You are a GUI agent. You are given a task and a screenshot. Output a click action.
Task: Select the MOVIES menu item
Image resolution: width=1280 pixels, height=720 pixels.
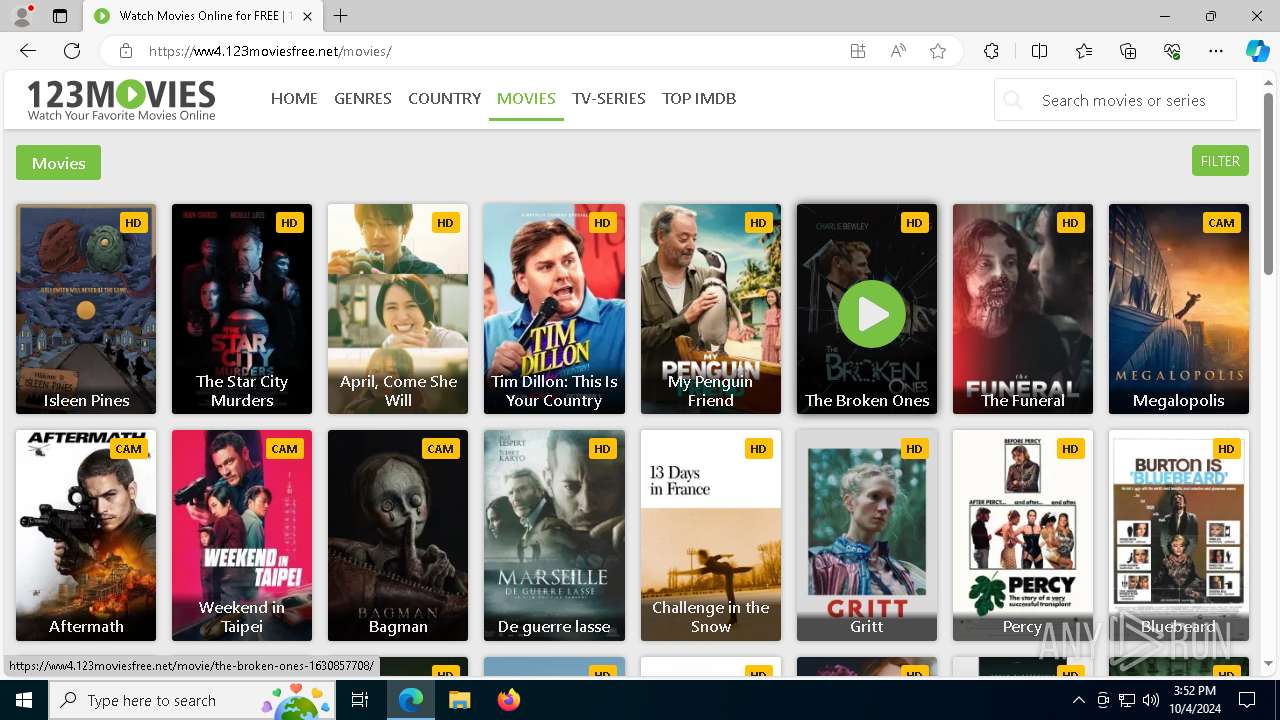pos(526,98)
